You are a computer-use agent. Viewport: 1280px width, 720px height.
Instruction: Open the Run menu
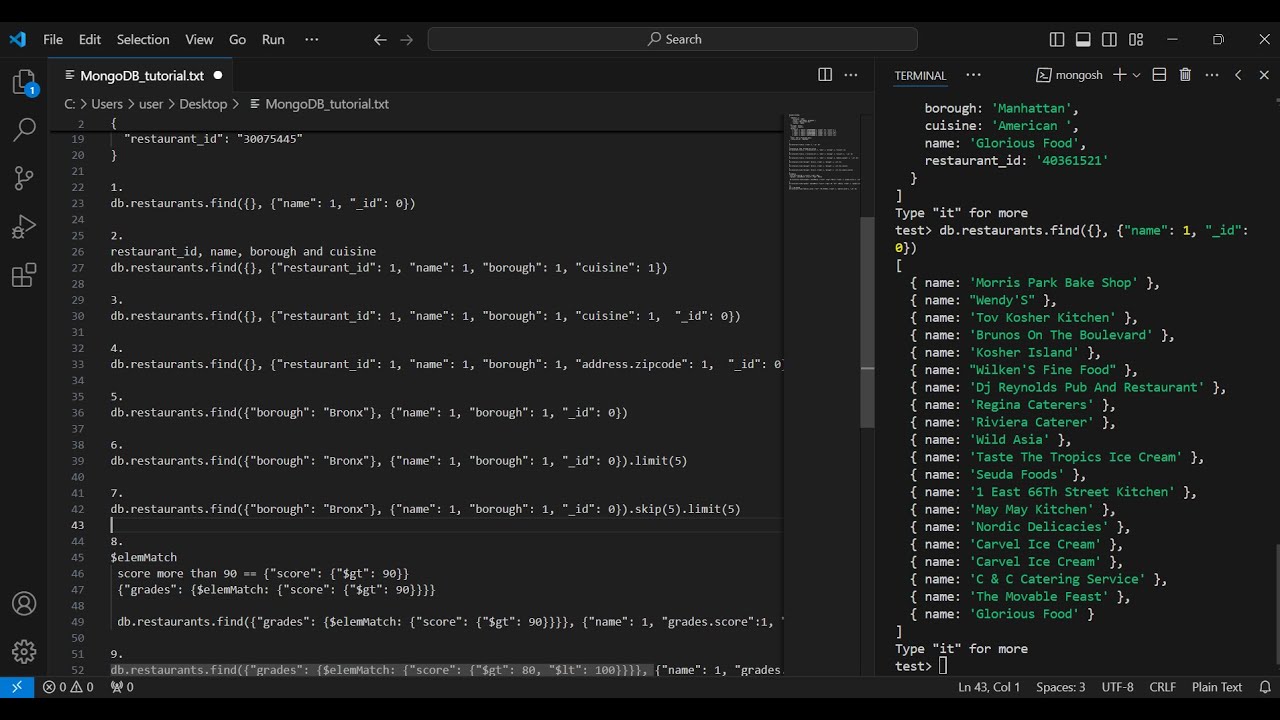pos(273,39)
